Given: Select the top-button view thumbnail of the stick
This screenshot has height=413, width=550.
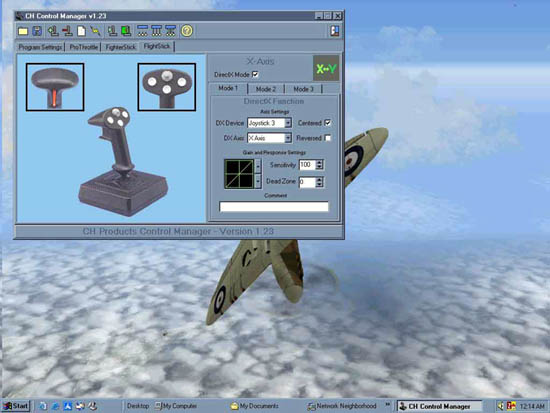Looking at the screenshot, I should [167, 87].
